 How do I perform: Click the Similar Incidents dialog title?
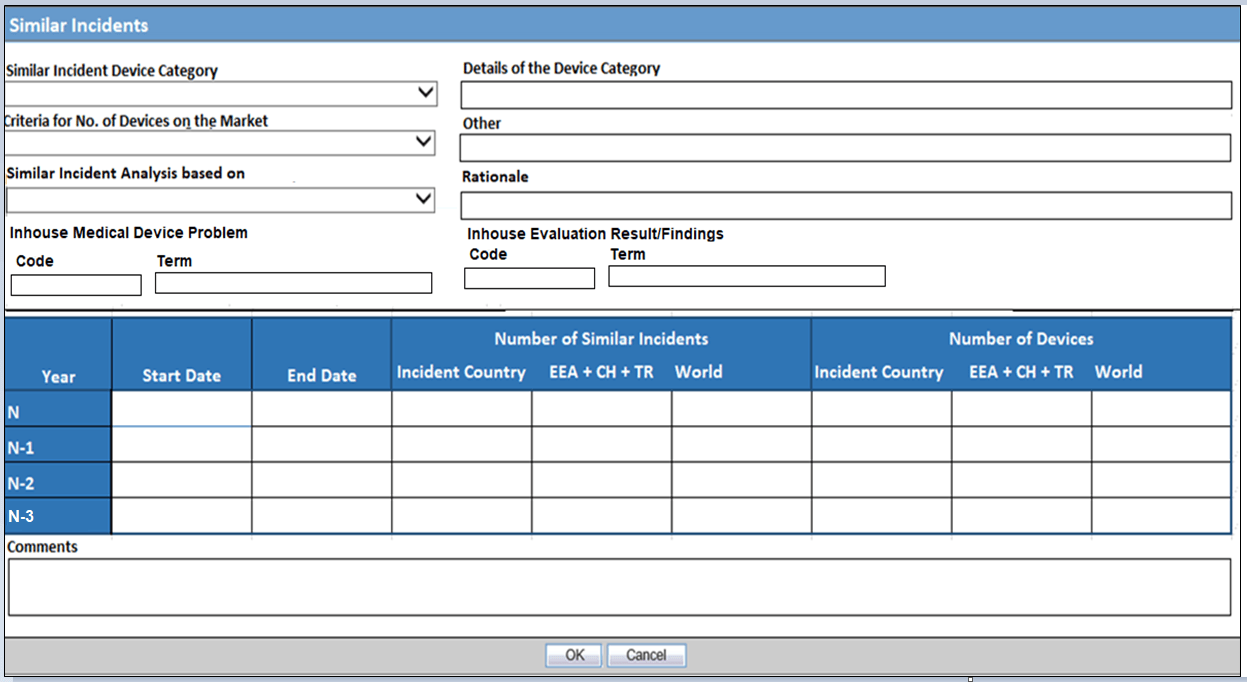(78, 25)
